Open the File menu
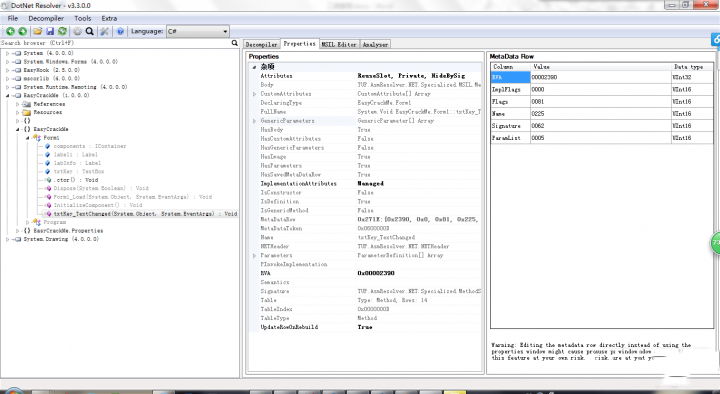Viewport: 720px width, 394px height. (13, 18)
